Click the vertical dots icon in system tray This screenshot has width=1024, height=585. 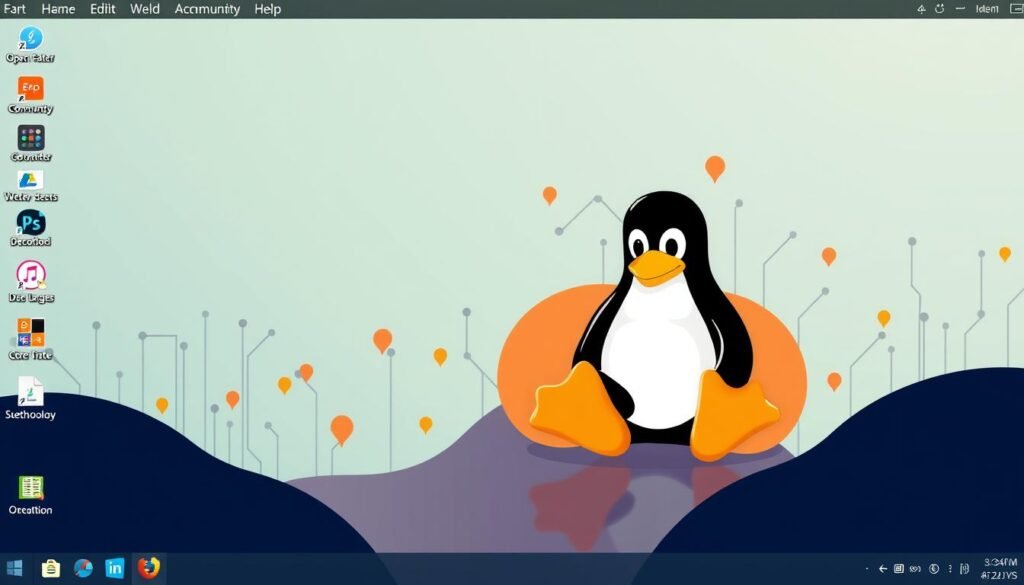pyautogui.click(x=950, y=569)
